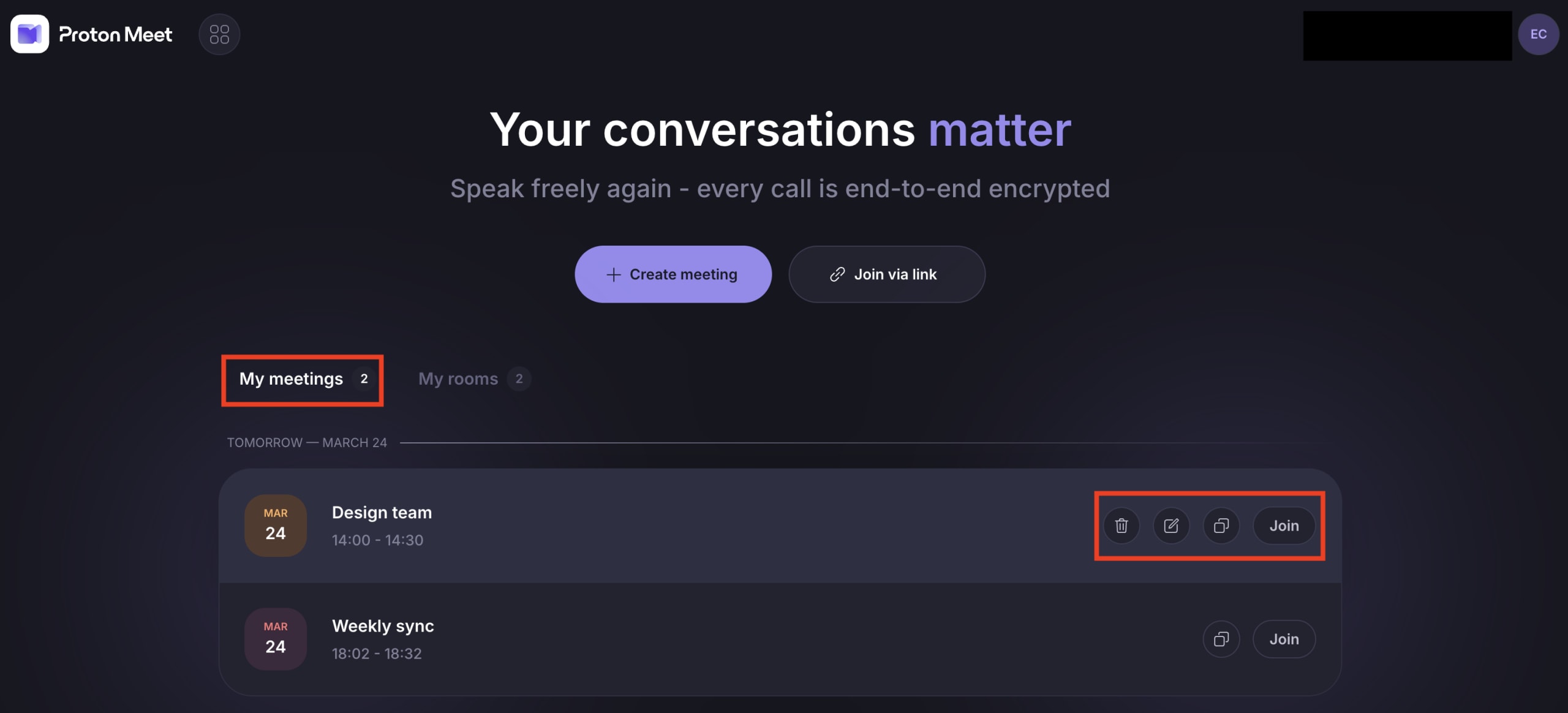
Task: Click the MAR 24 badge for Design team
Action: 275,525
